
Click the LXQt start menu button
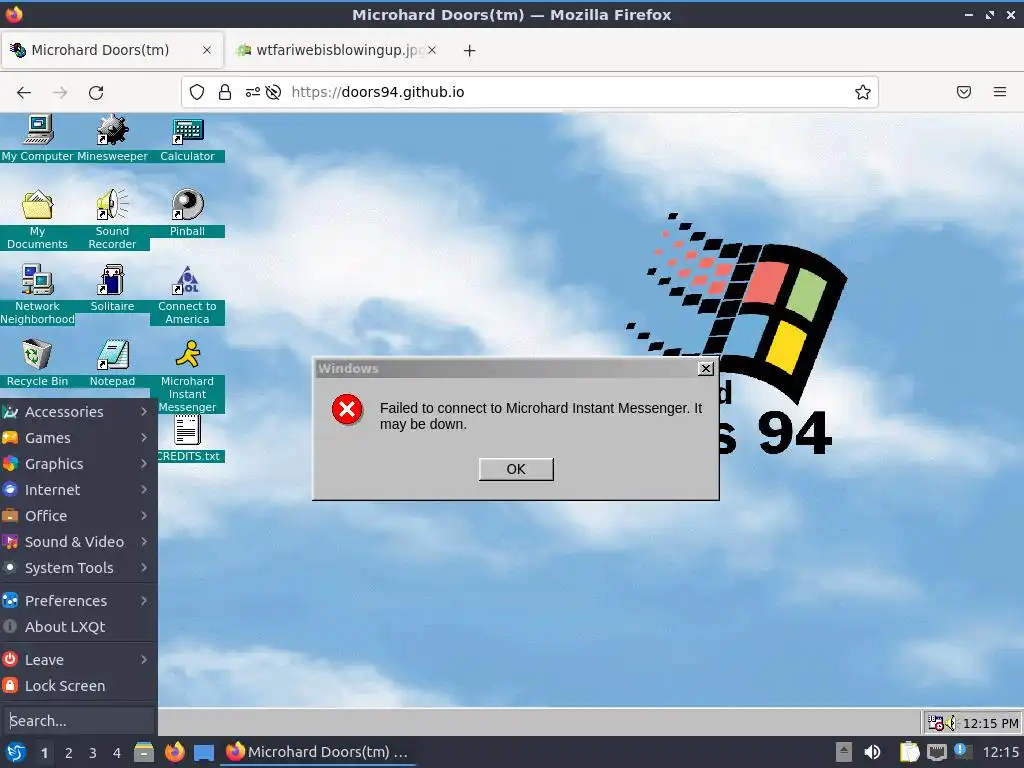[16, 752]
